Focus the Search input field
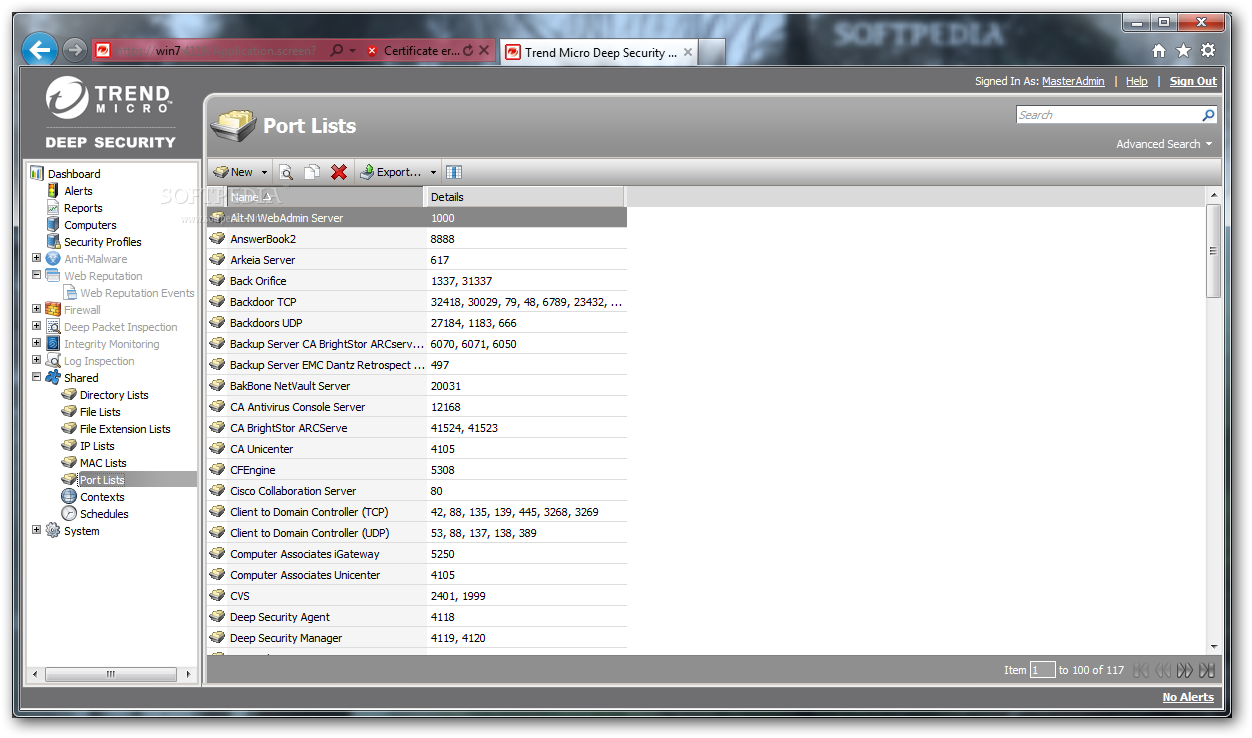 click(1108, 115)
